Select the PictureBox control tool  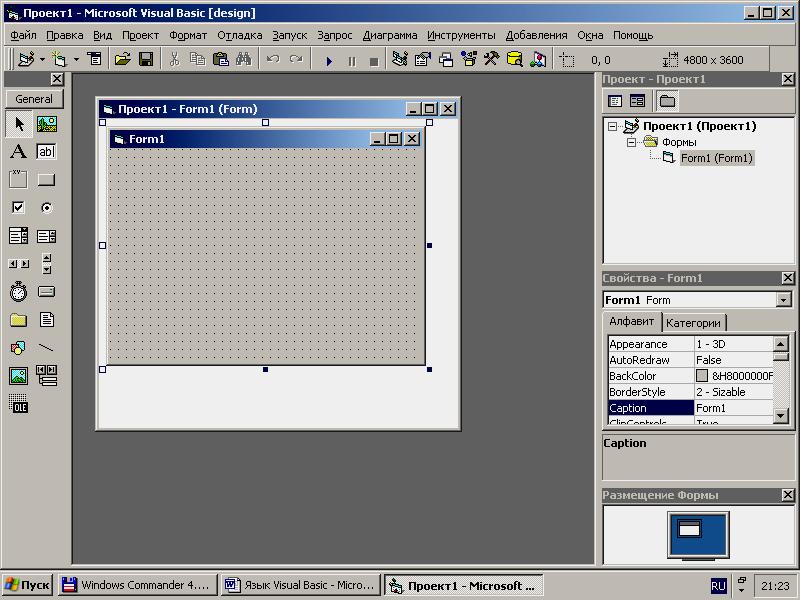tap(46, 124)
